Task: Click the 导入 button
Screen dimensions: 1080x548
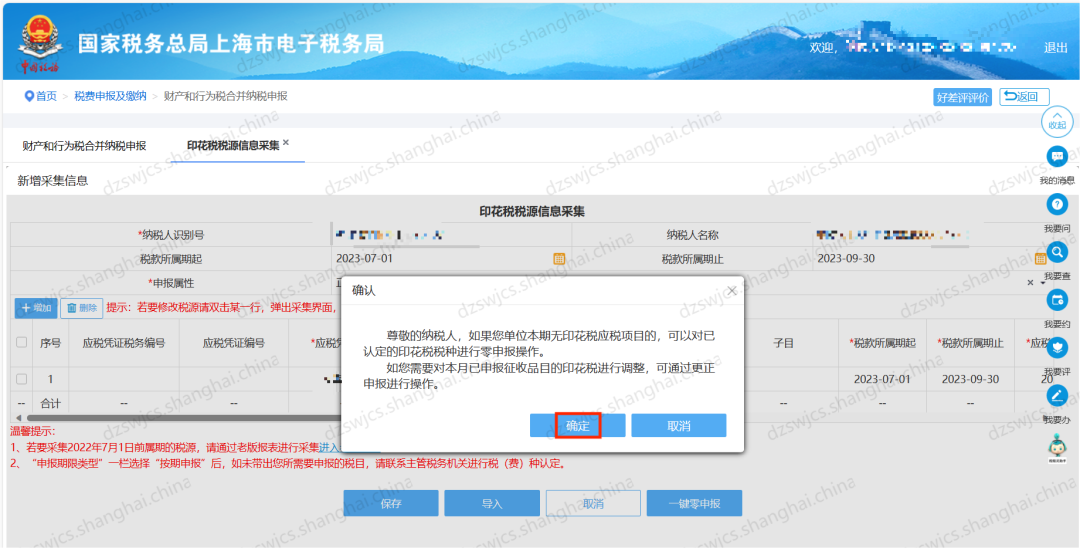Action: (492, 503)
